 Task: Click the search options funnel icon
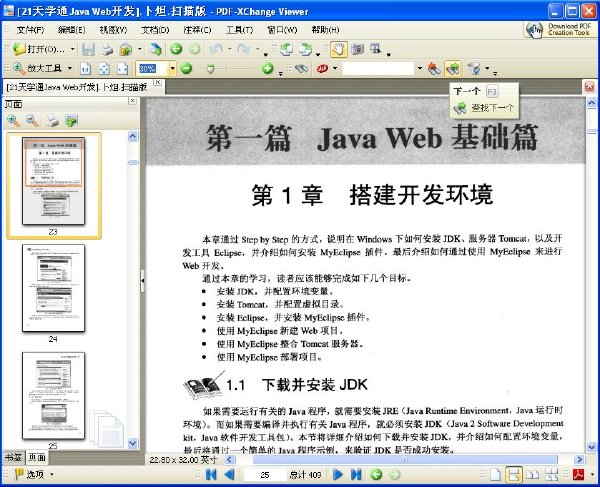pyautogui.click(x=474, y=68)
